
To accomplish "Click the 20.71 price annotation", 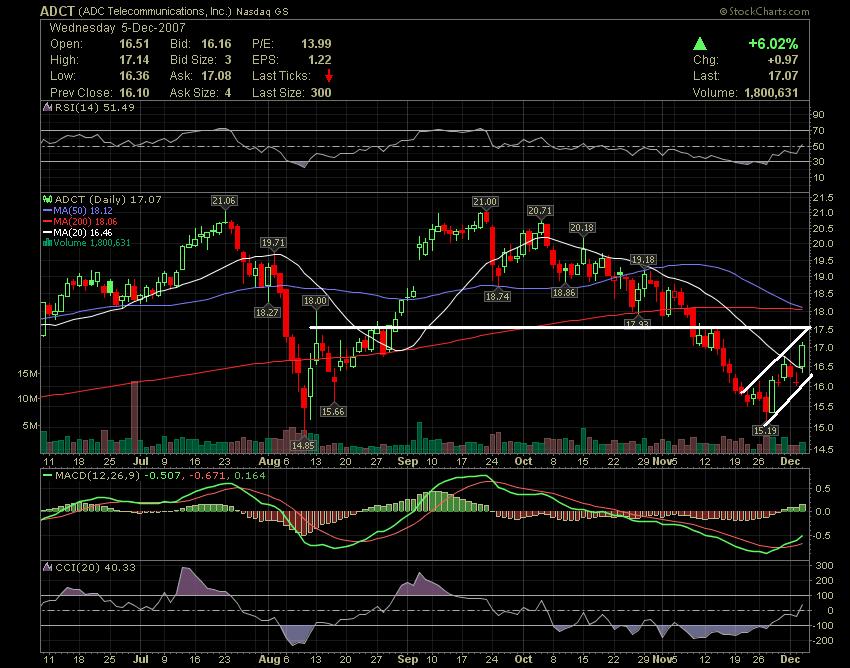I will pyautogui.click(x=540, y=210).
